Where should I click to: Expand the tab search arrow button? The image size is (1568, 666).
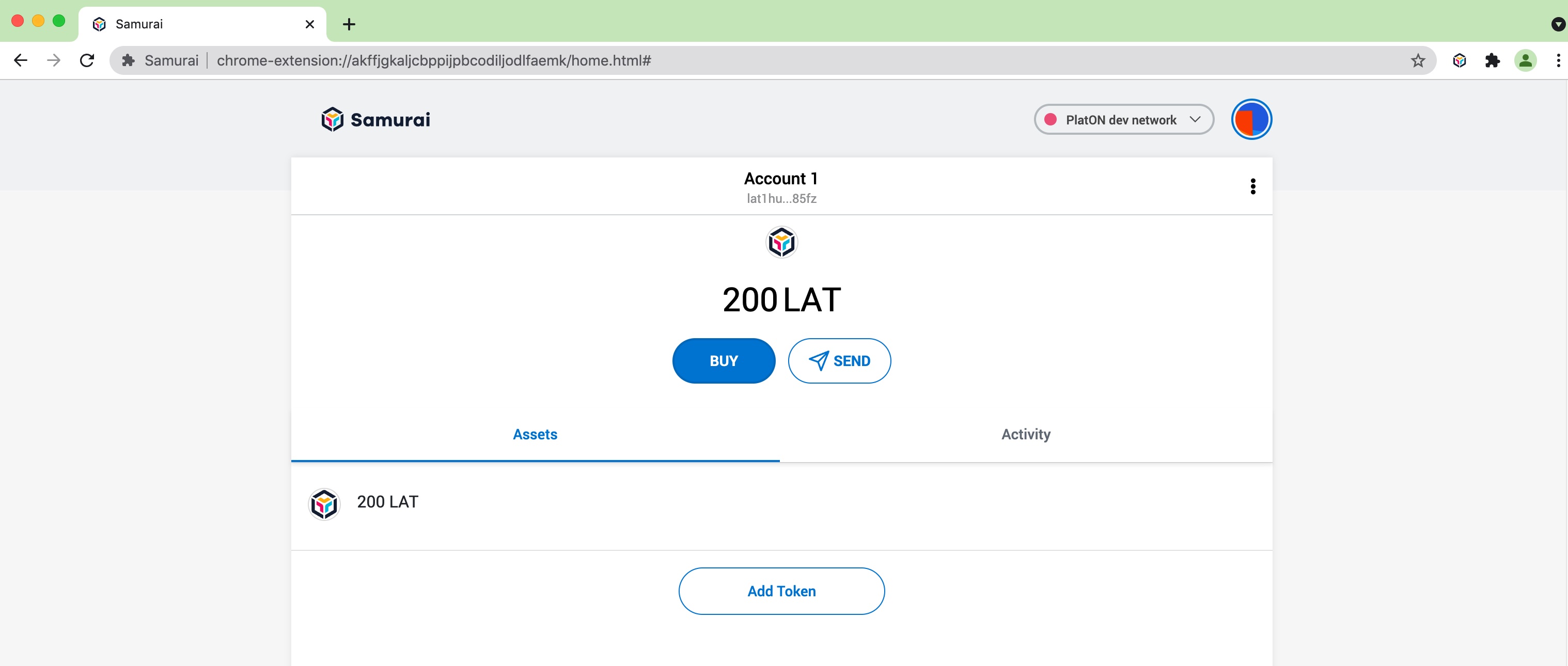coord(1558,24)
